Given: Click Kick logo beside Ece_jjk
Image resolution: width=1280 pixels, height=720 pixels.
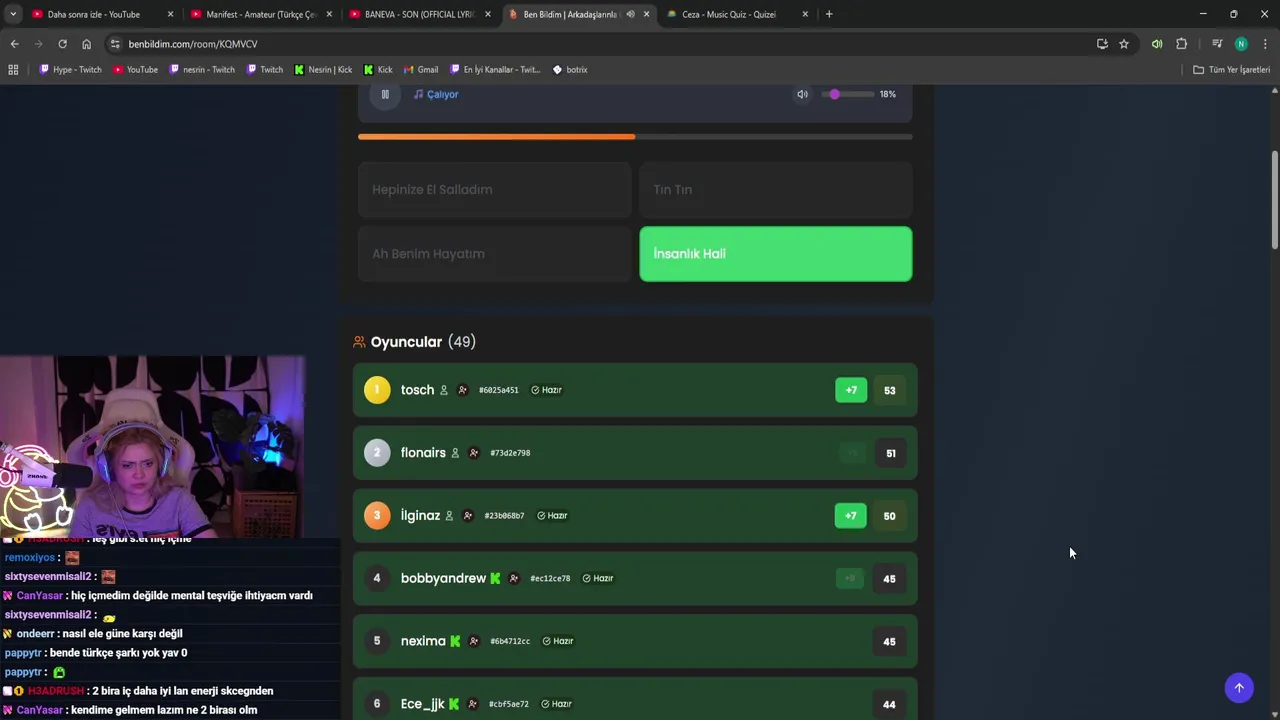Looking at the screenshot, I should point(453,704).
